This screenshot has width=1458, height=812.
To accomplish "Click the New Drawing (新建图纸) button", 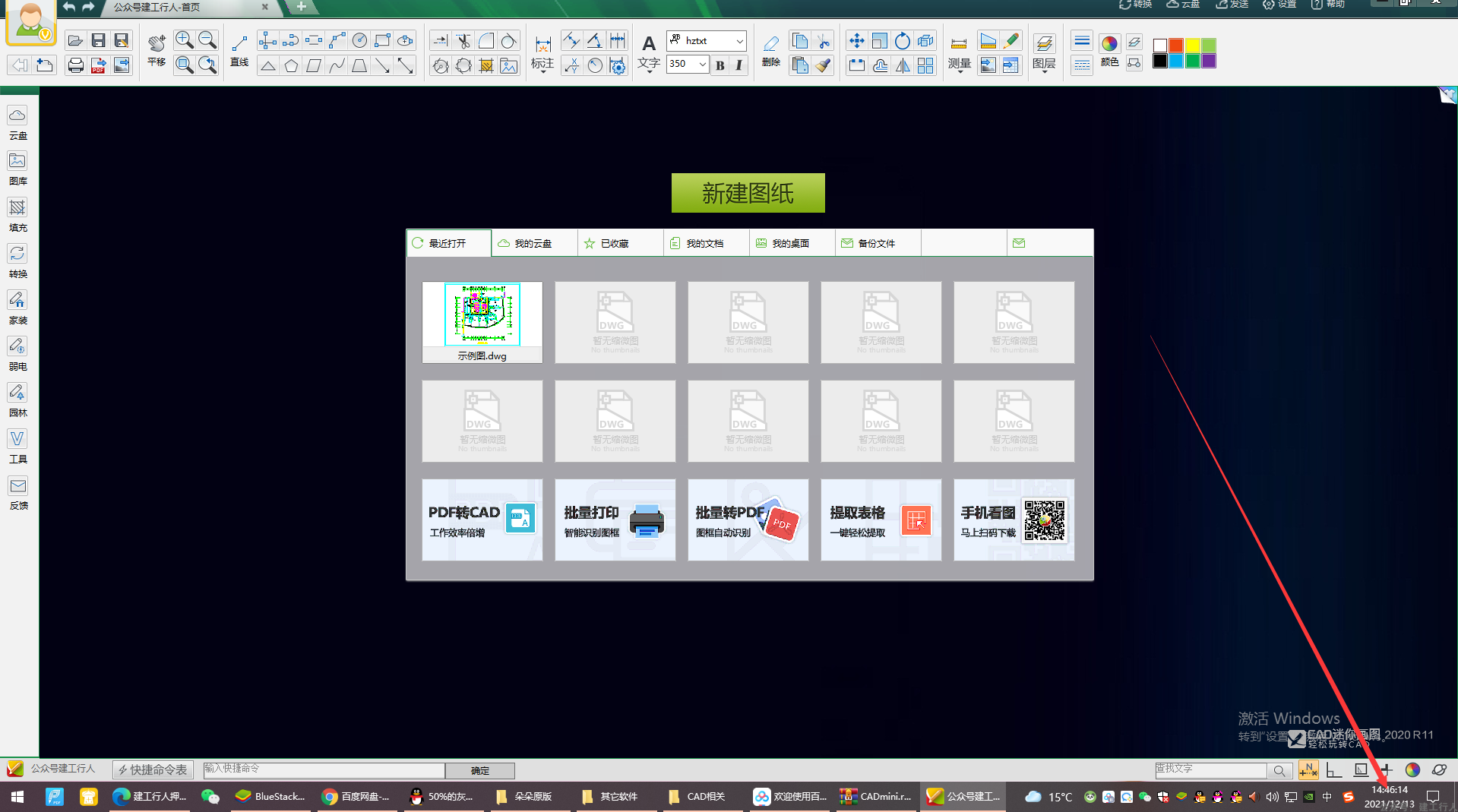I will click(748, 193).
